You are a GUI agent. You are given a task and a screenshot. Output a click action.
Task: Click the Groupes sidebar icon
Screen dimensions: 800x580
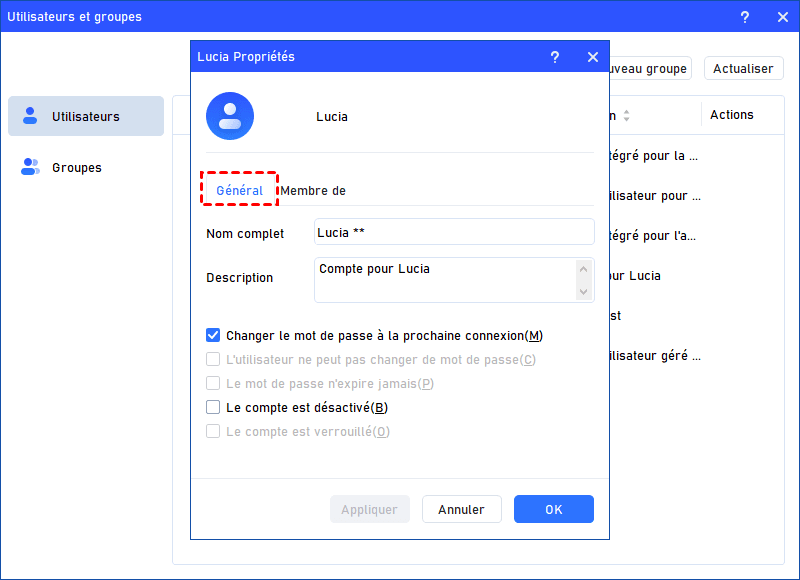tap(30, 167)
